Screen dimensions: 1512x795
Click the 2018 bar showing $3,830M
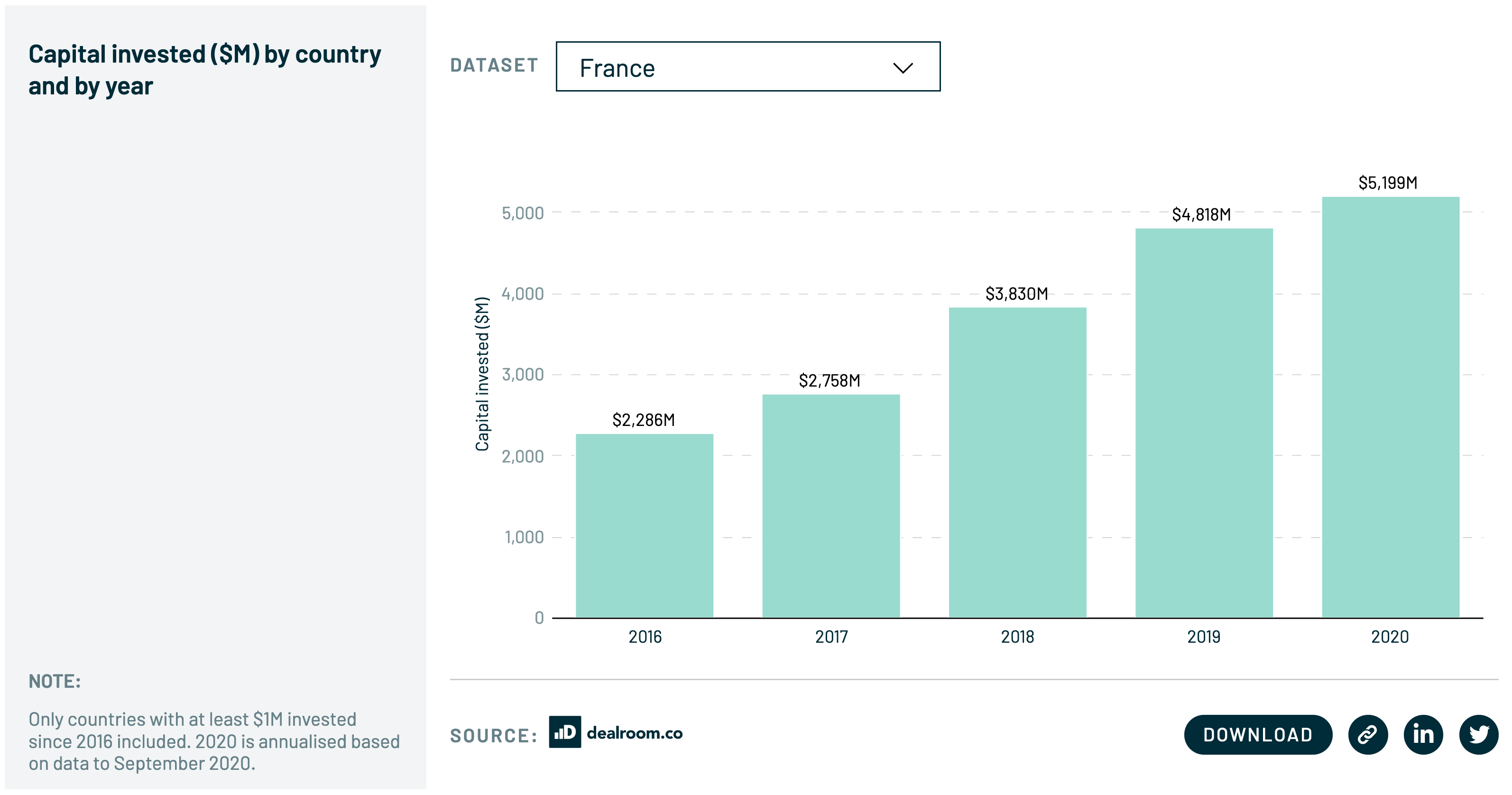[1017, 462]
